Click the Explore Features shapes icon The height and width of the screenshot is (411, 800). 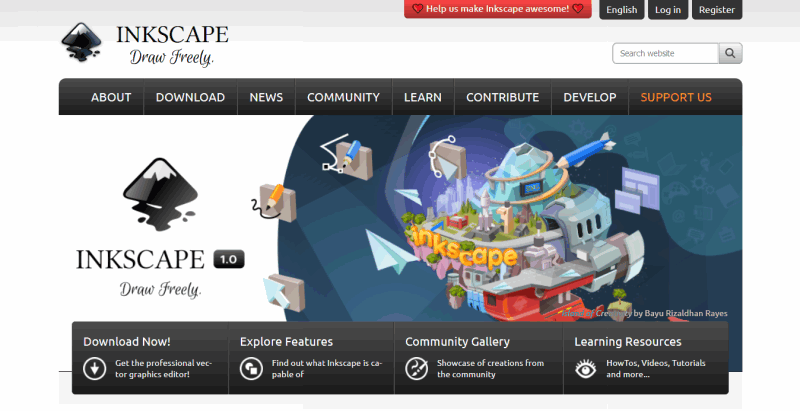pyautogui.click(x=252, y=369)
